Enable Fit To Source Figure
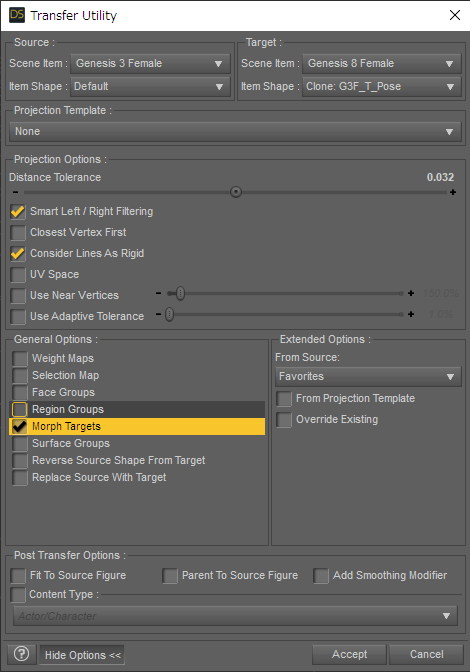The image size is (470, 672). pyautogui.click(x=18, y=576)
